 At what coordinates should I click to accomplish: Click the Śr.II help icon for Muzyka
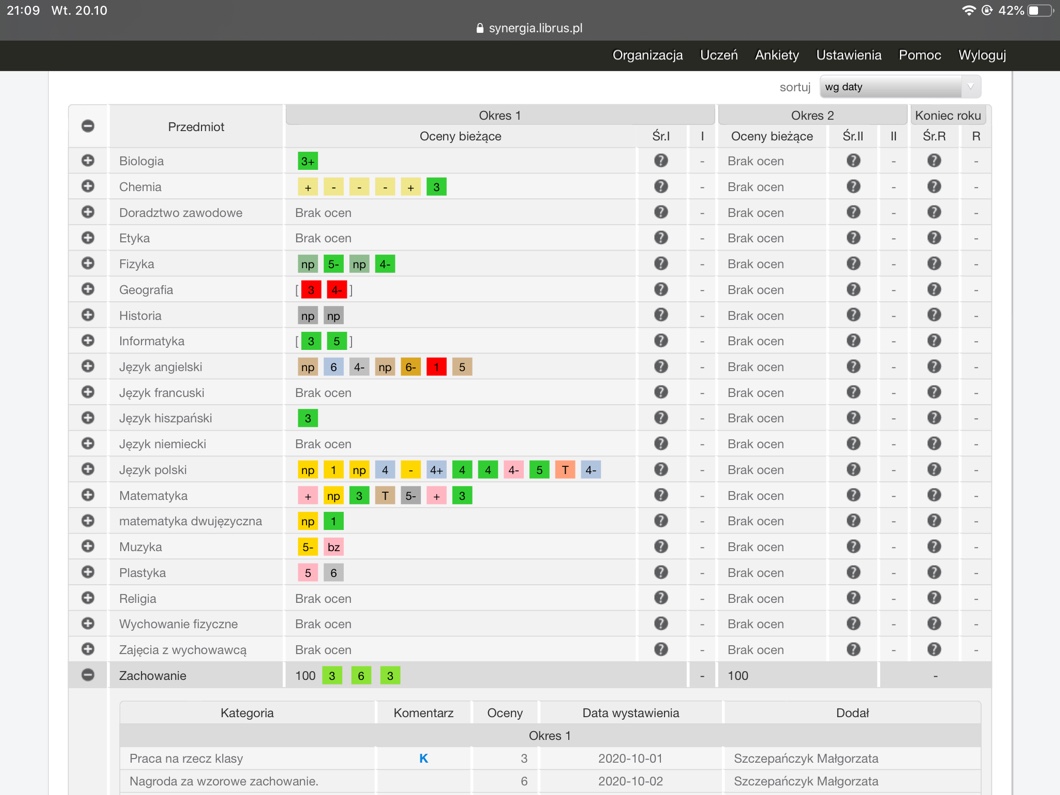[x=853, y=547]
